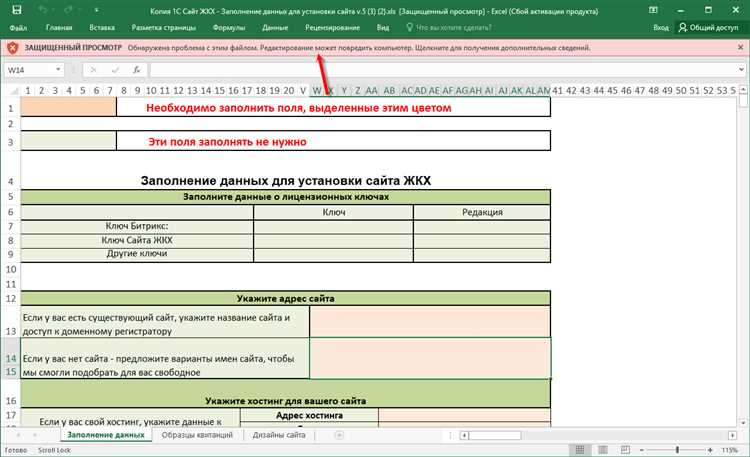Open the ribbon display options icon
This screenshot has width=750, height=457.
(653, 10)
